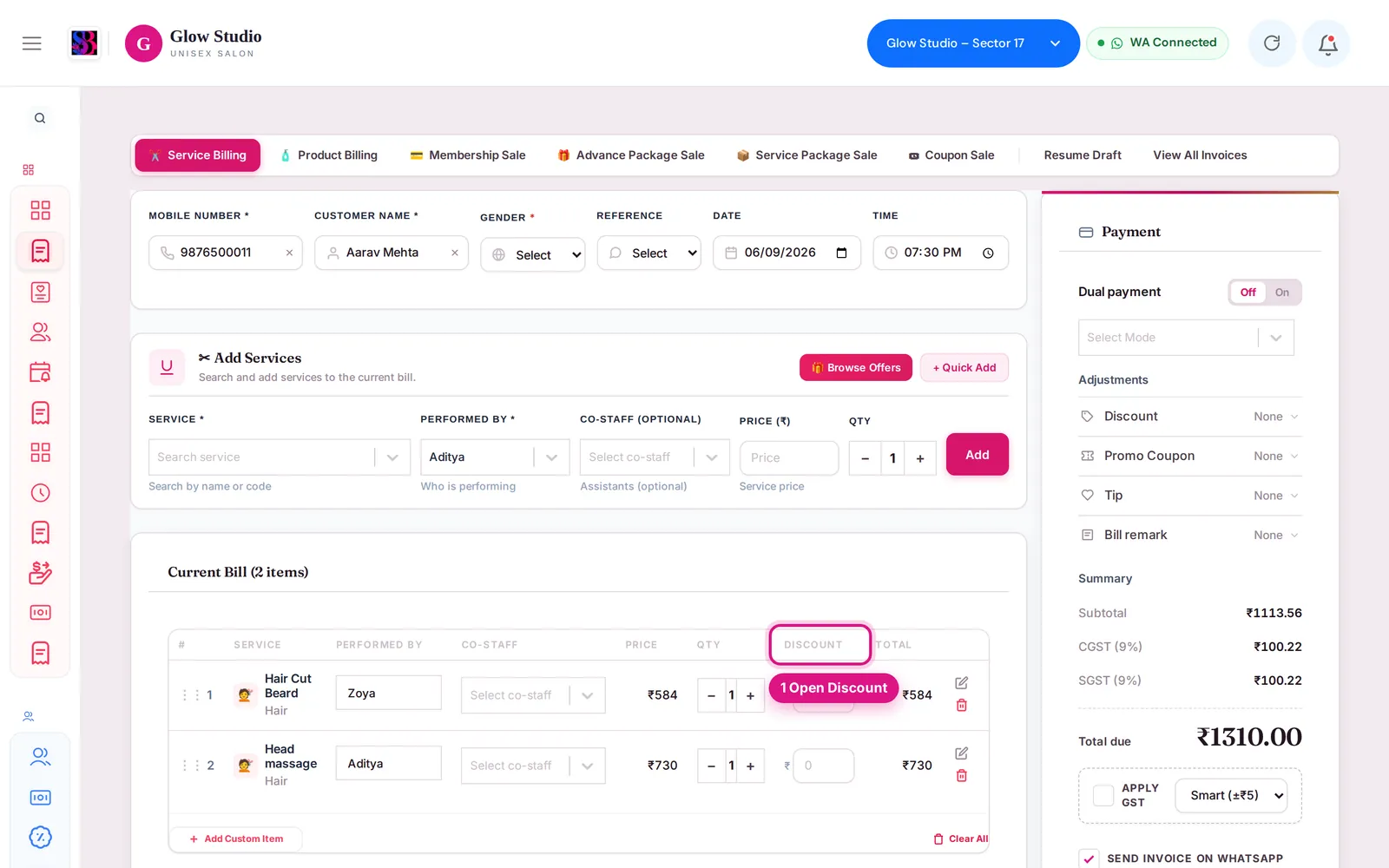Click the sidebar customers people icon
Image resolution: width=1389 pixels, height=868 pixels.
(41, 332)
